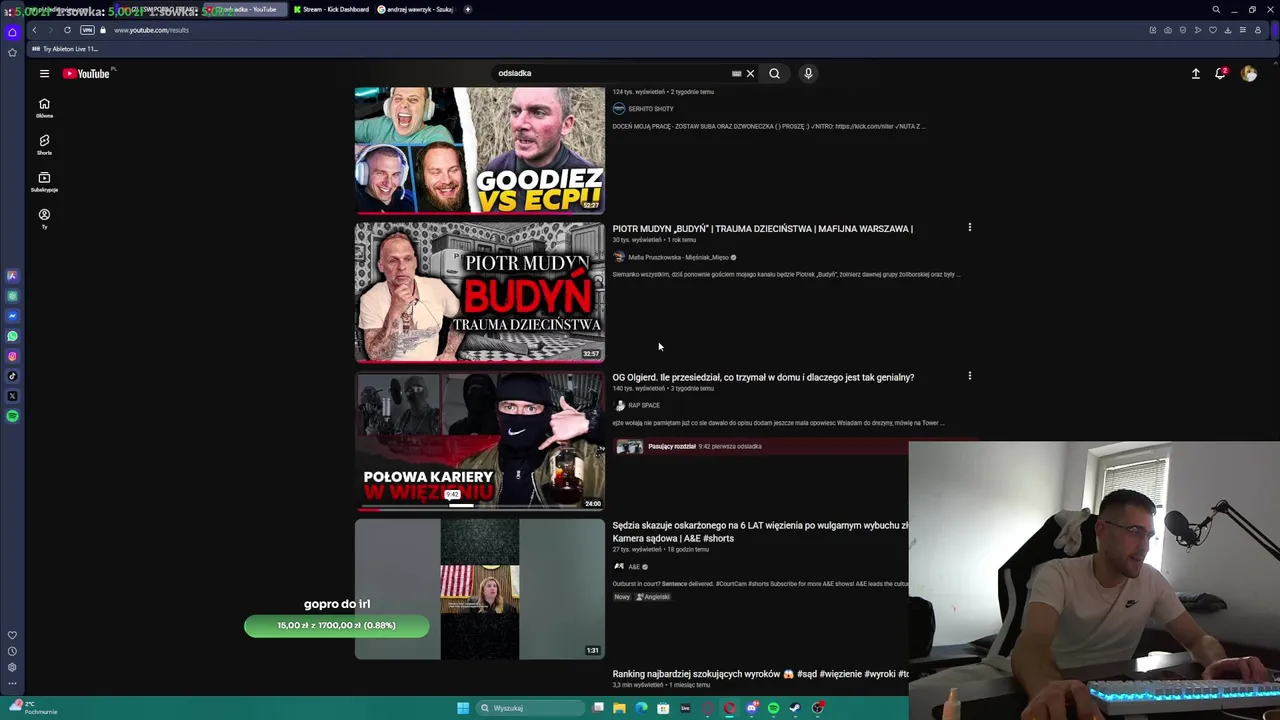Open more options for OG Olgierd video

[969, 376]
